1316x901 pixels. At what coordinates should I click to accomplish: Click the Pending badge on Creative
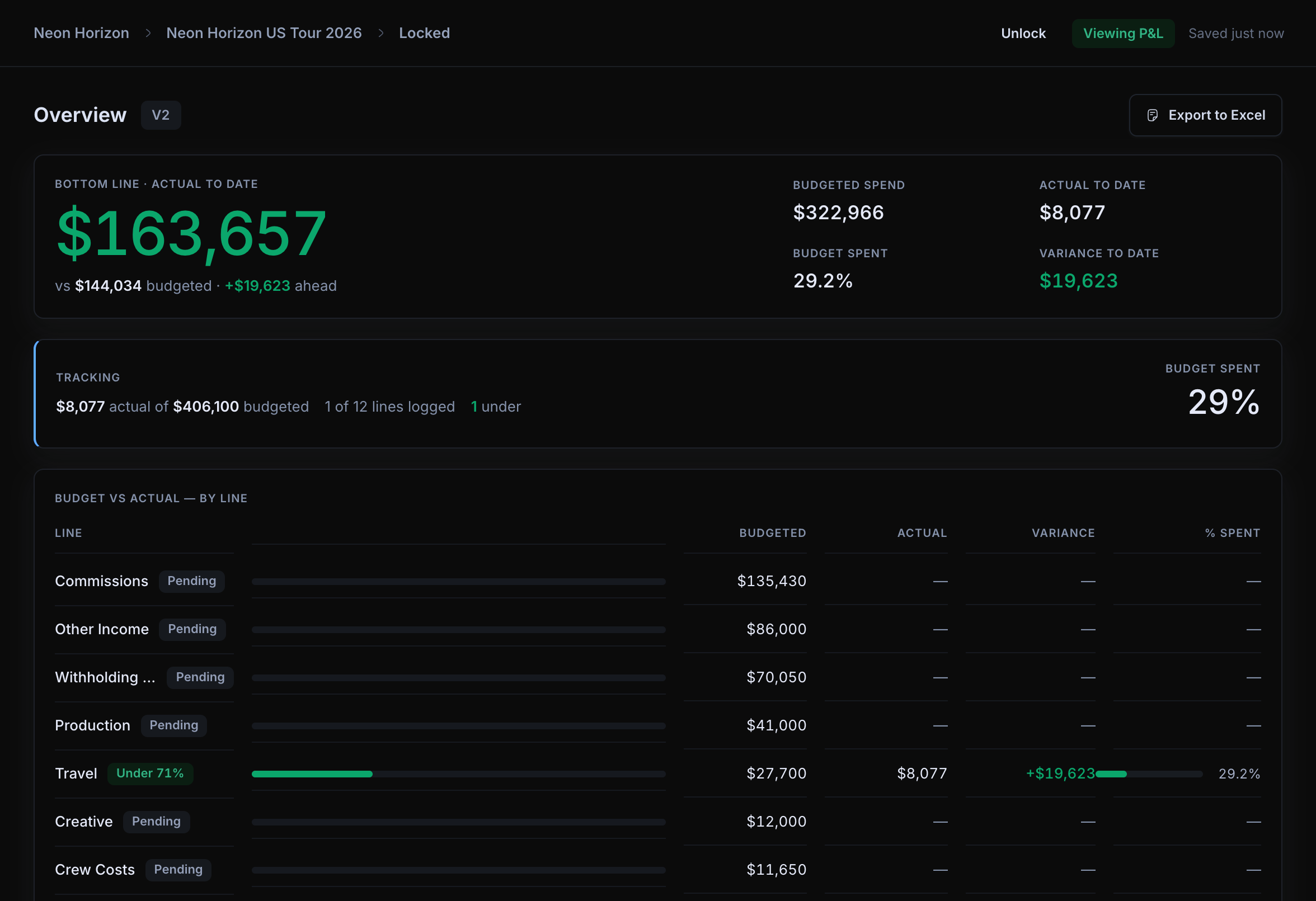(x=156, y=822)
